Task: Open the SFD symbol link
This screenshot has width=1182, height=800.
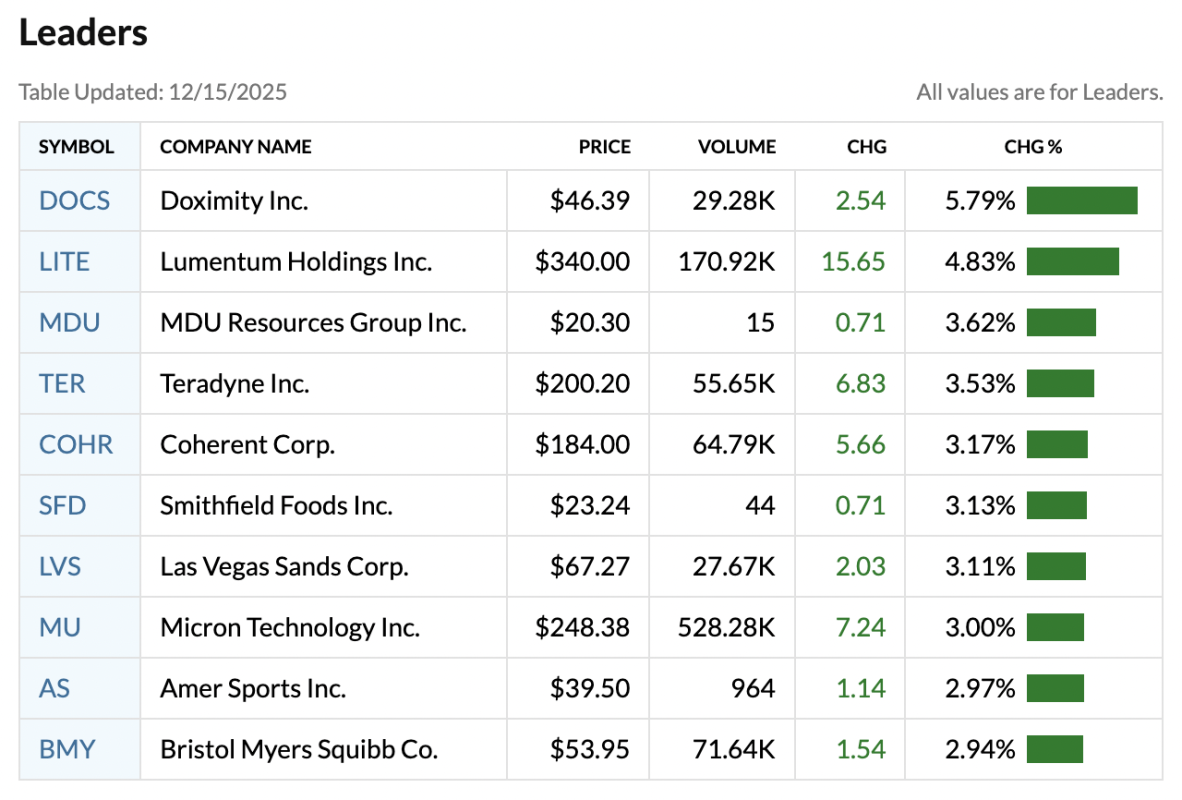Action: point(62,506)
